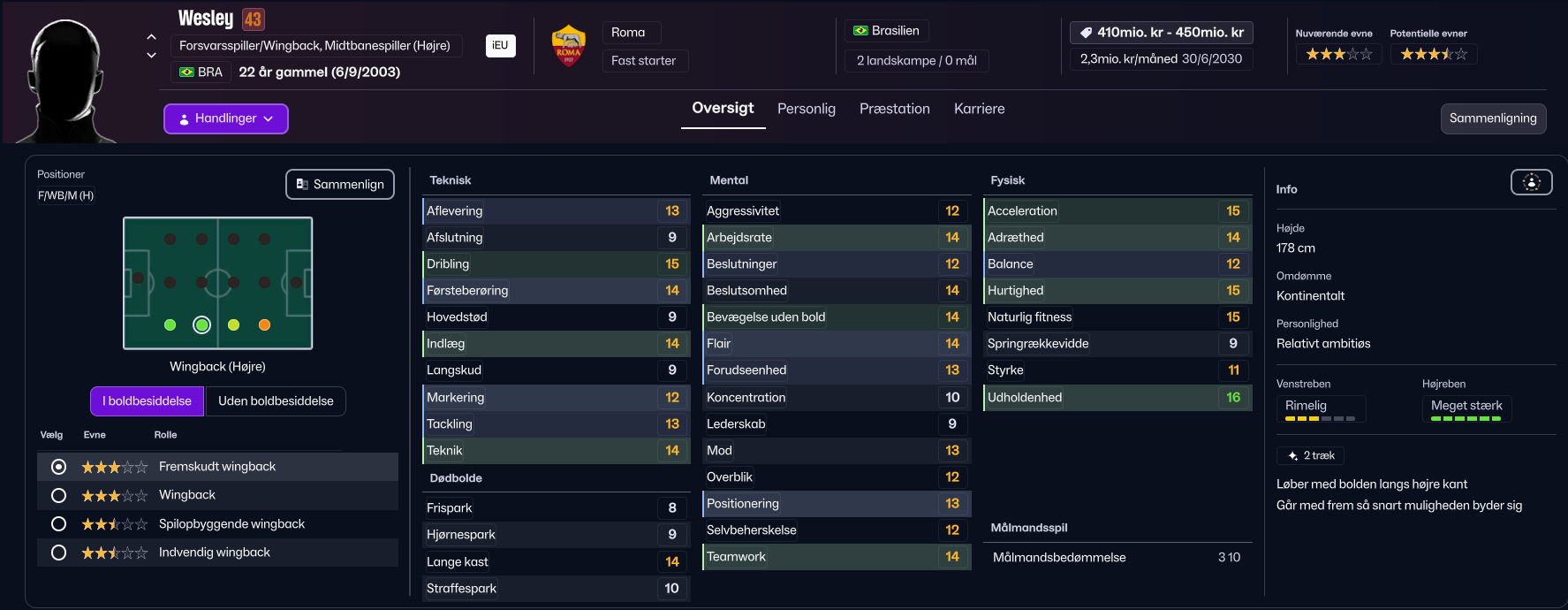Go to previous player with up chevron
The width and height of the screenshot is (1568, 610).
click(x=151, y=37)
